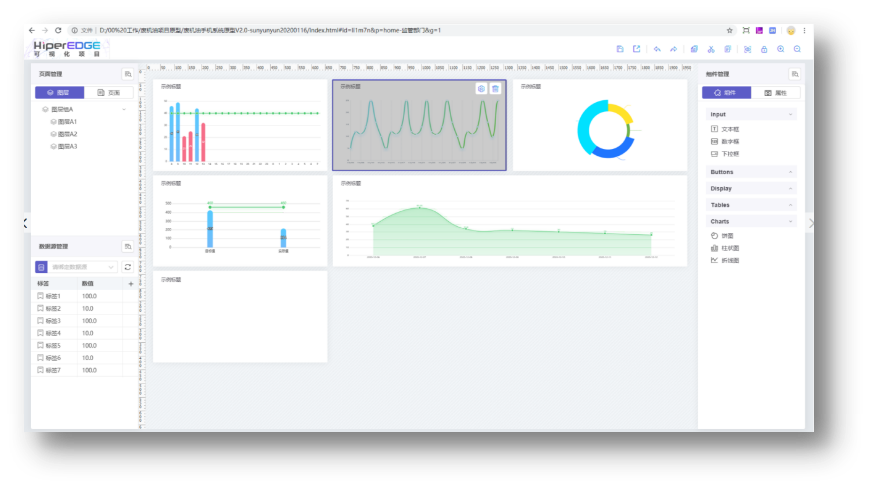Click the 10.0 value of 标签6

click(x=87, y=358)
